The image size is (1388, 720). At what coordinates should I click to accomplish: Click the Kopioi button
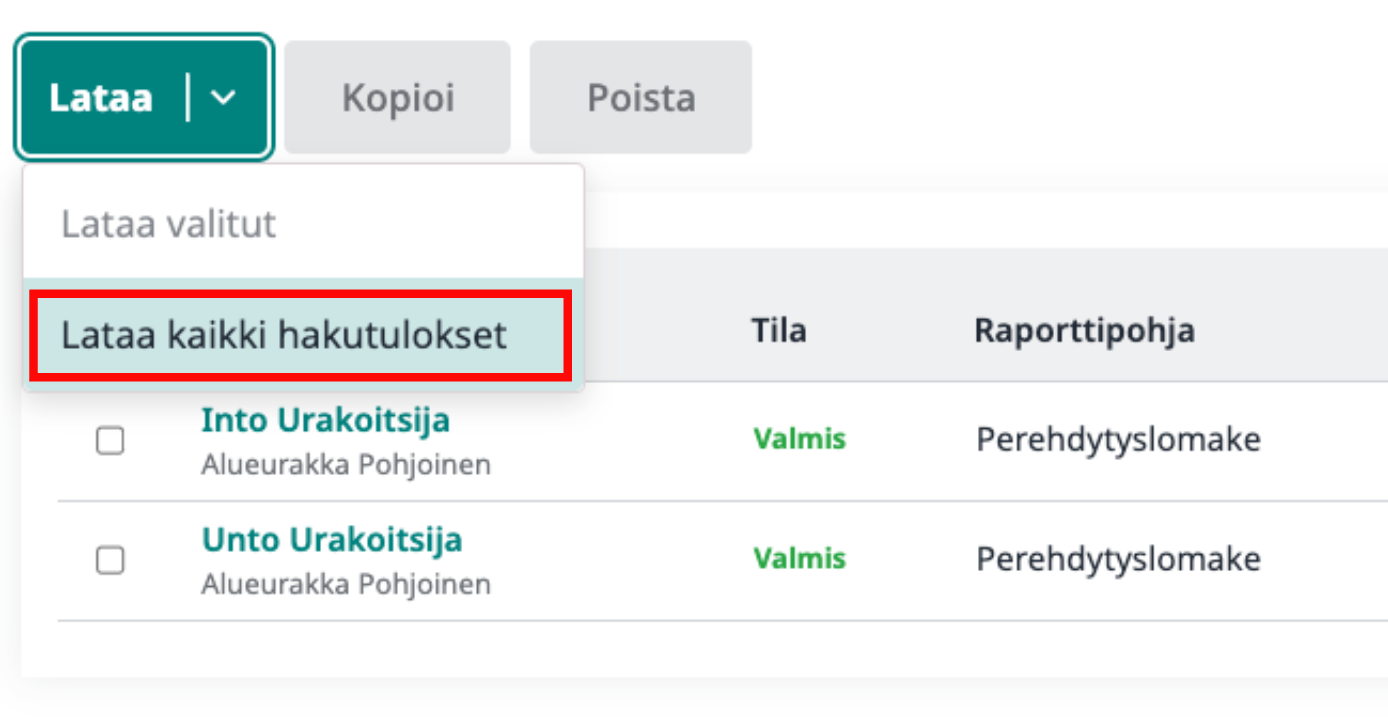pos(398,97)
